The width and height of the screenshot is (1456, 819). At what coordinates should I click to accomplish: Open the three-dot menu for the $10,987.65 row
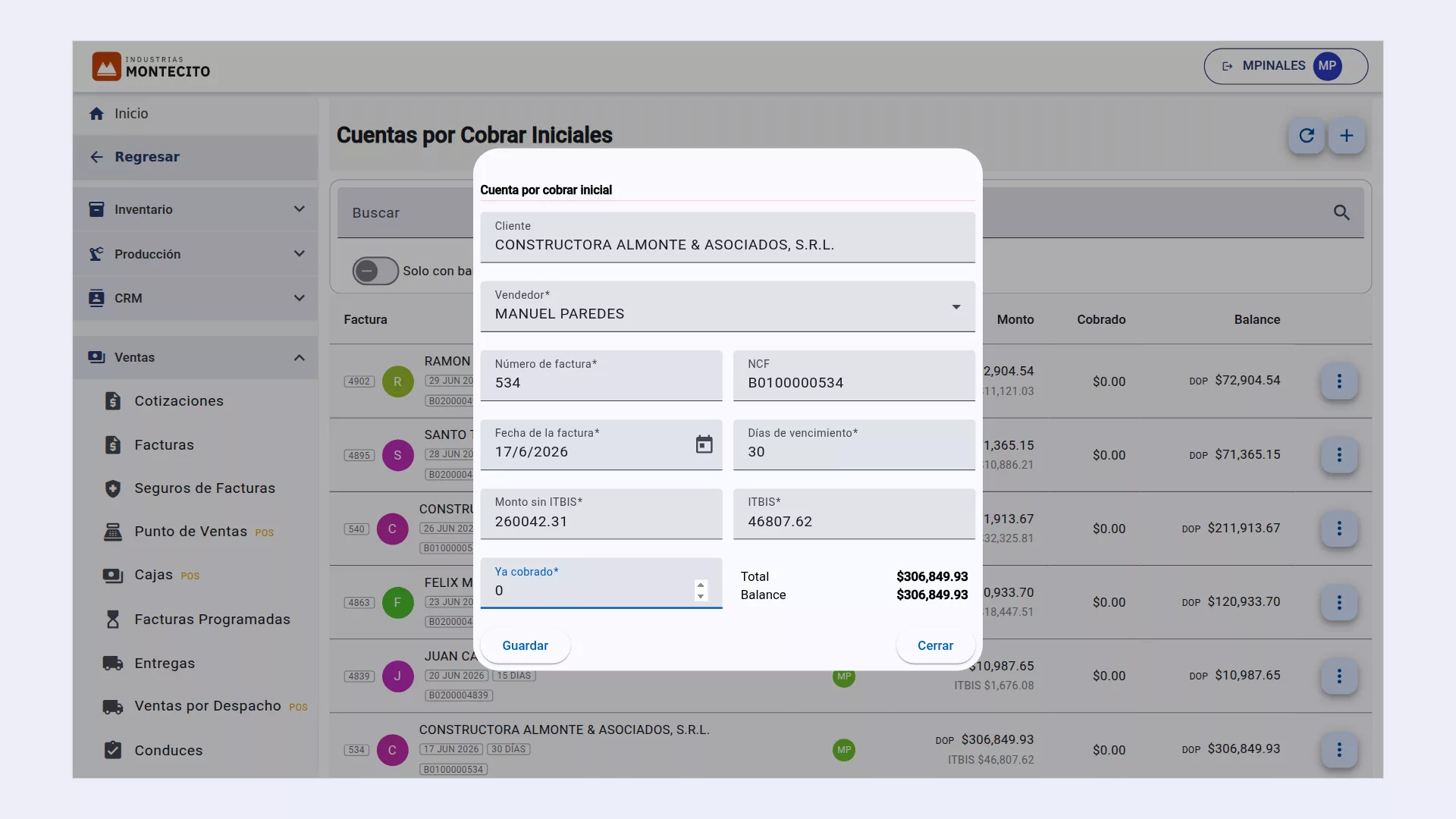click(x=1339, y=676)
